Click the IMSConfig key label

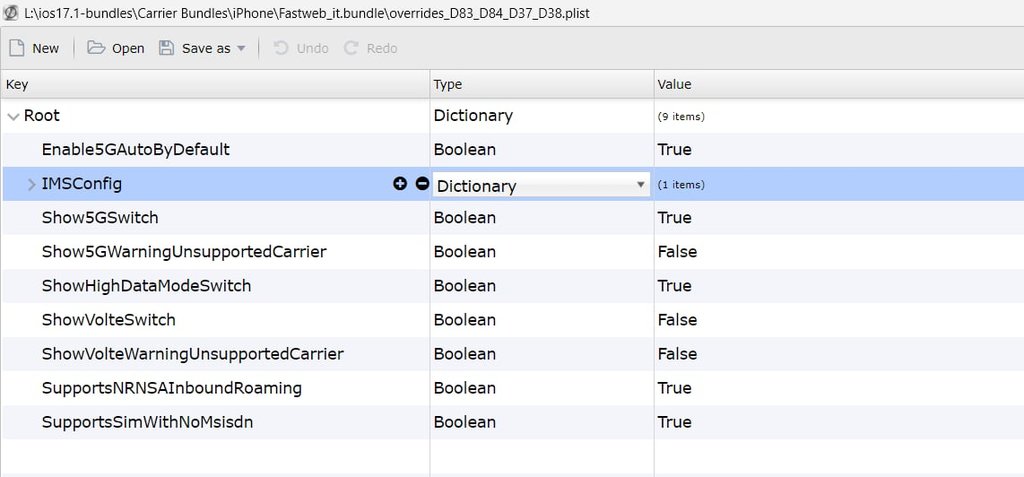coord(82,184)
